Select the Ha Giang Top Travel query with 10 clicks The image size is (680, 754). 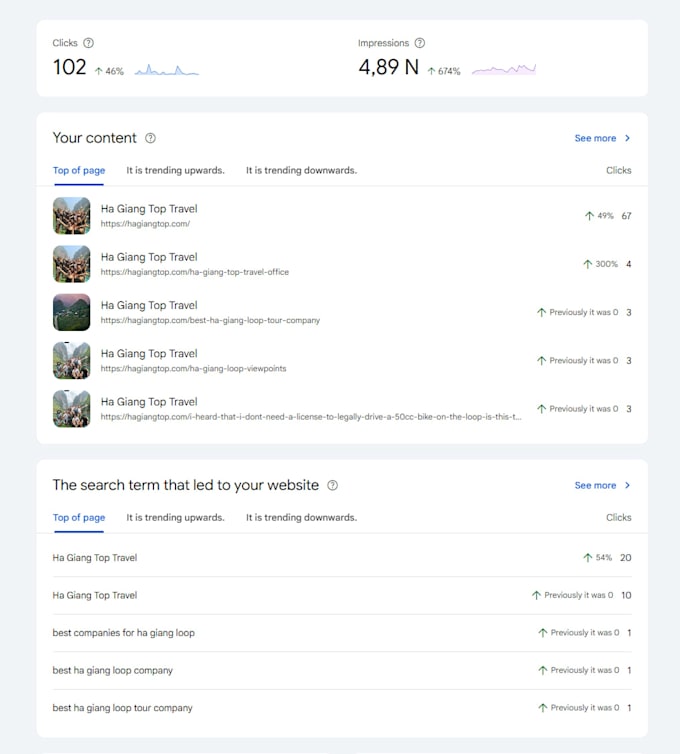[95, 595]
